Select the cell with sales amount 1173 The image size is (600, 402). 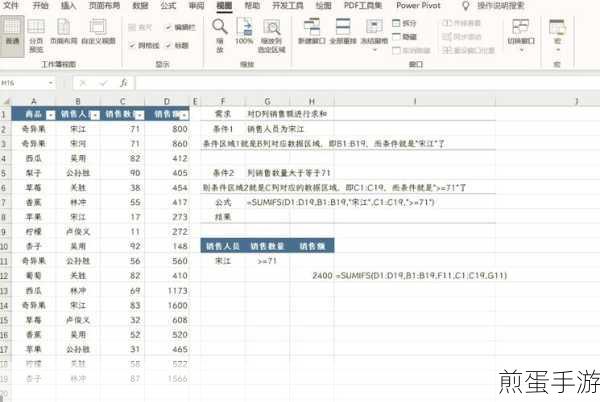tap(167, 291)
